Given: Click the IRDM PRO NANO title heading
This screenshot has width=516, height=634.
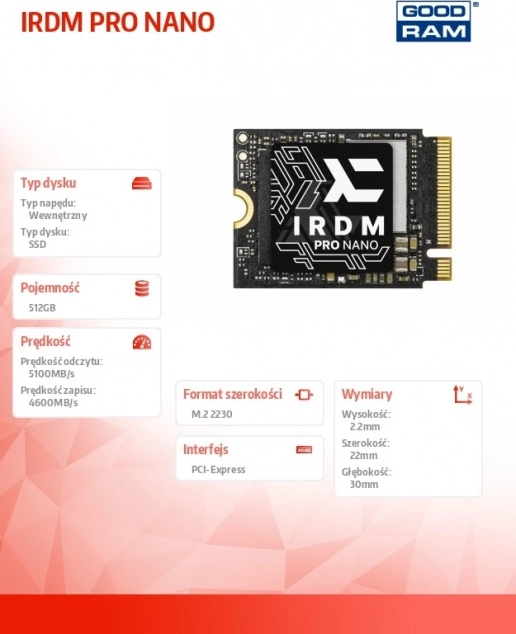Looking at the screenshot, I should point(117,22).
